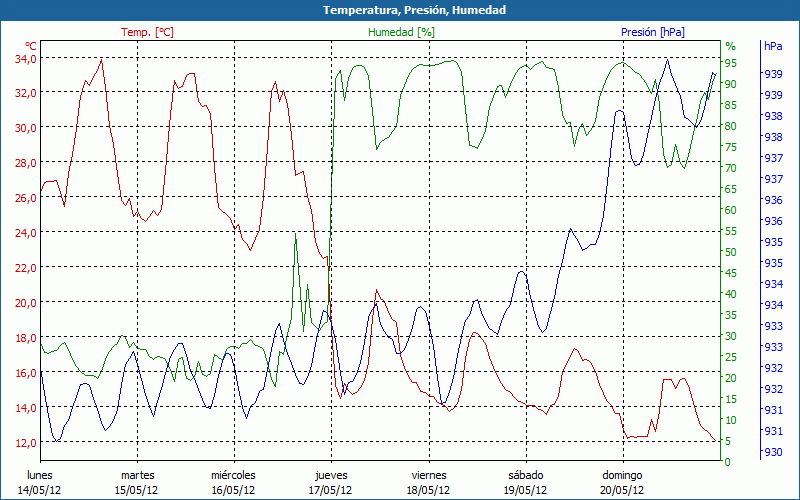Click the hPa unit label on pressure axis
Image resolution: width=800 pixels, height=500 pixels.
pyautogui.click(x=773, y=46)
